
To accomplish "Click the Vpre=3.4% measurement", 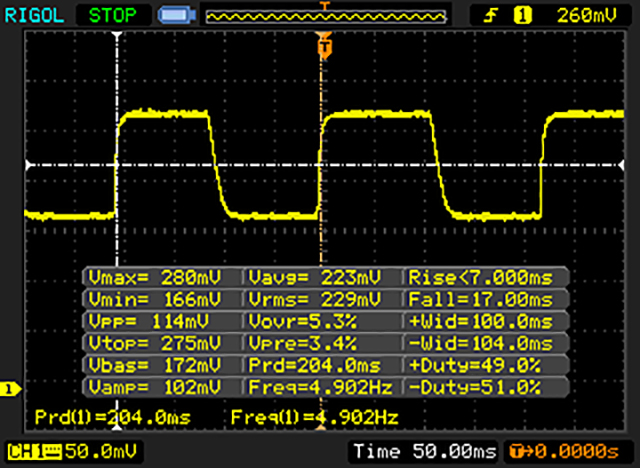I will point(302,343).
